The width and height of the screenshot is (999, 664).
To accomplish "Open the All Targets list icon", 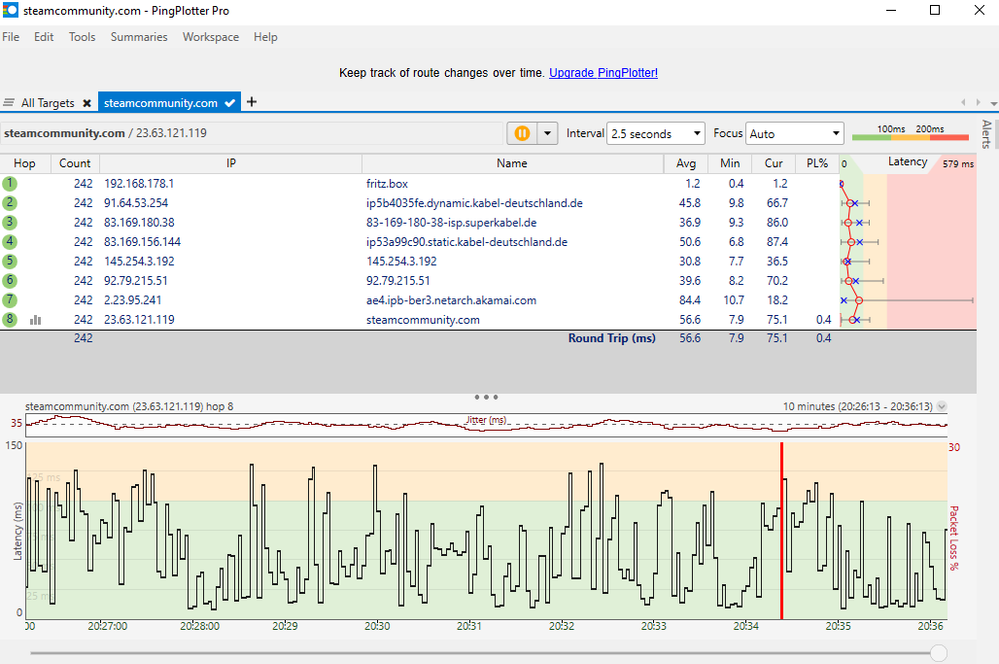I will pos(9,103).
